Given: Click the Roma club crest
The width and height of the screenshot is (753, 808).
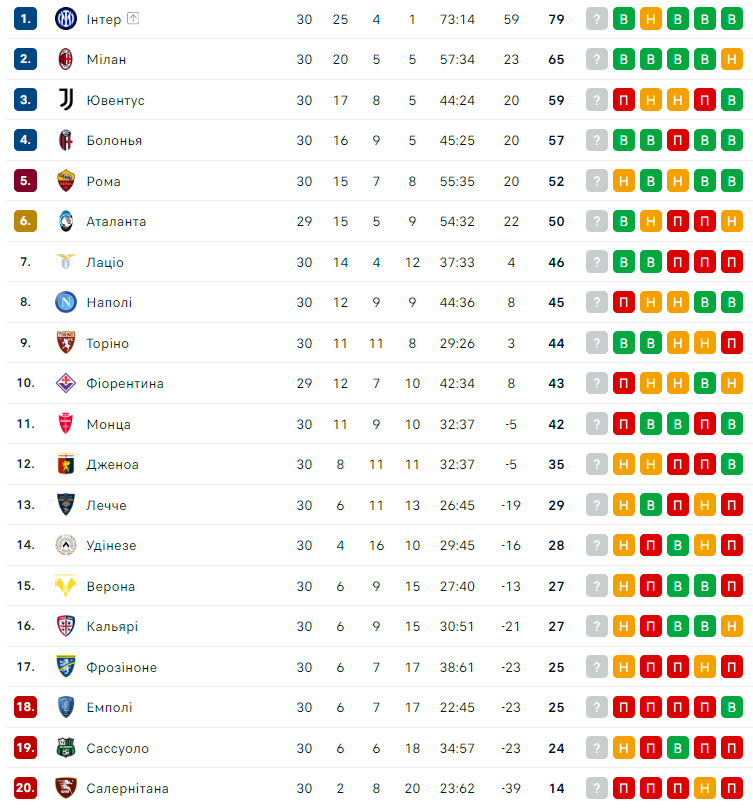Looking at the screenshot, I should pos(66,181).
